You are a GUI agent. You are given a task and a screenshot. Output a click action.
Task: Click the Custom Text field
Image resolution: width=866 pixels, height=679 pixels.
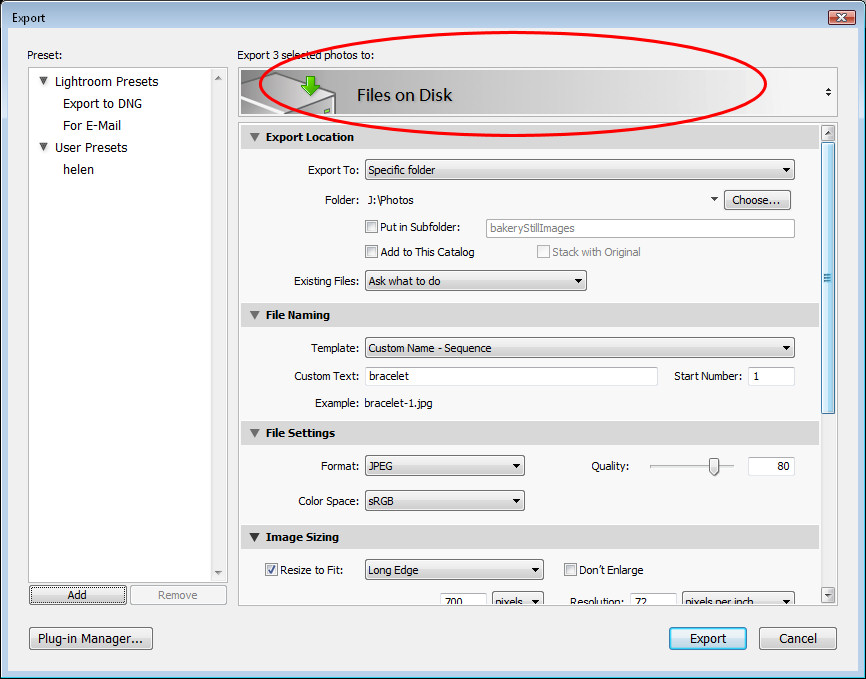[511, 376]
